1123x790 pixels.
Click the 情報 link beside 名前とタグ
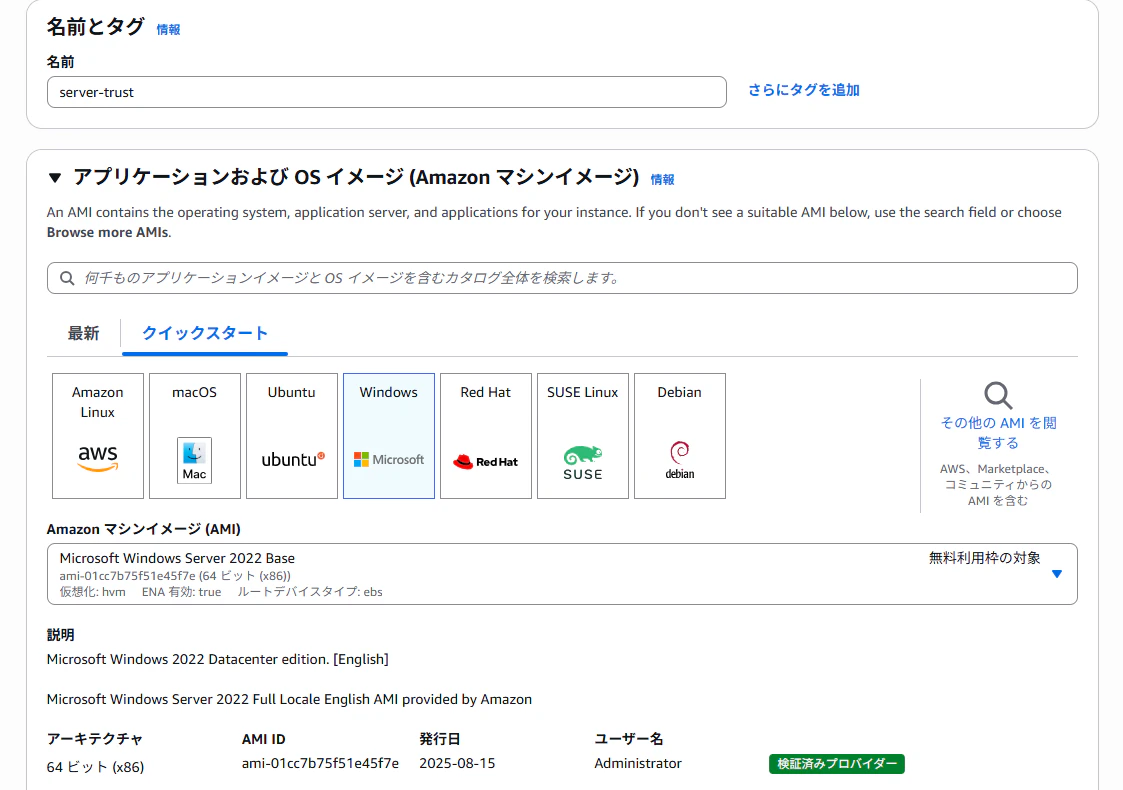[168, 29]
